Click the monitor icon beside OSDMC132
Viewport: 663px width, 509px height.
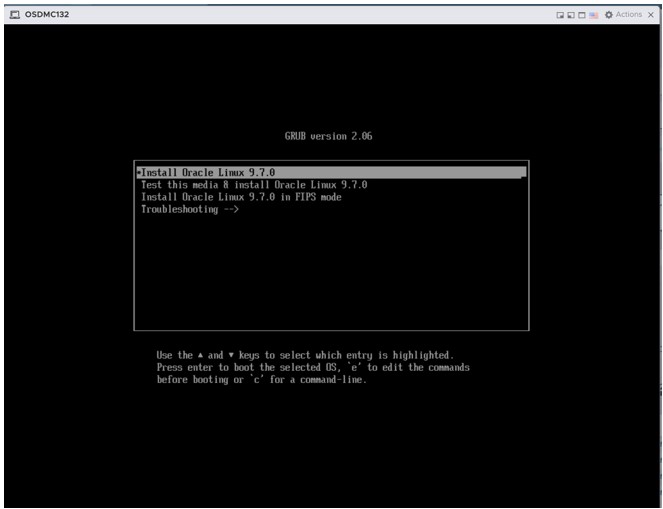[15, 15]
